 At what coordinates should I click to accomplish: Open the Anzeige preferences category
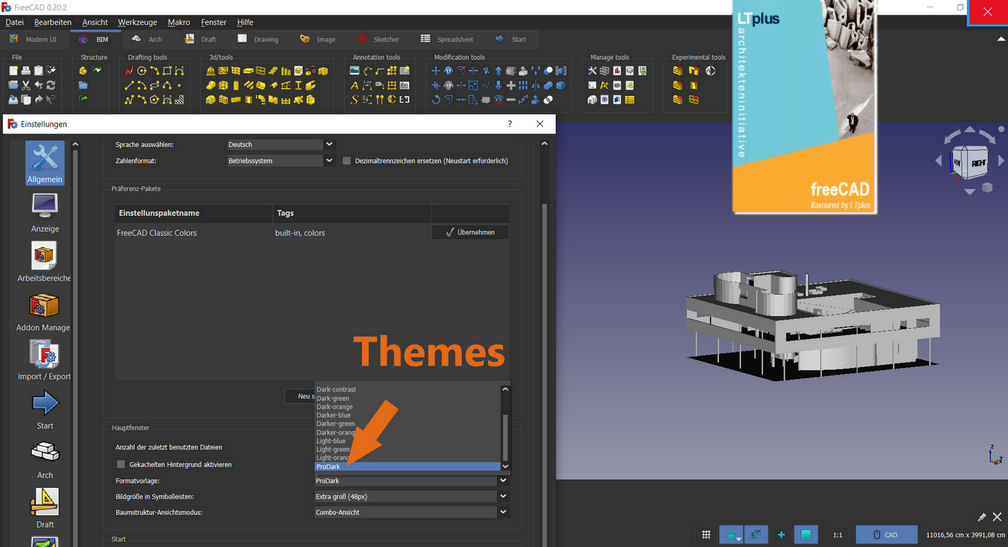coord(44,212)
